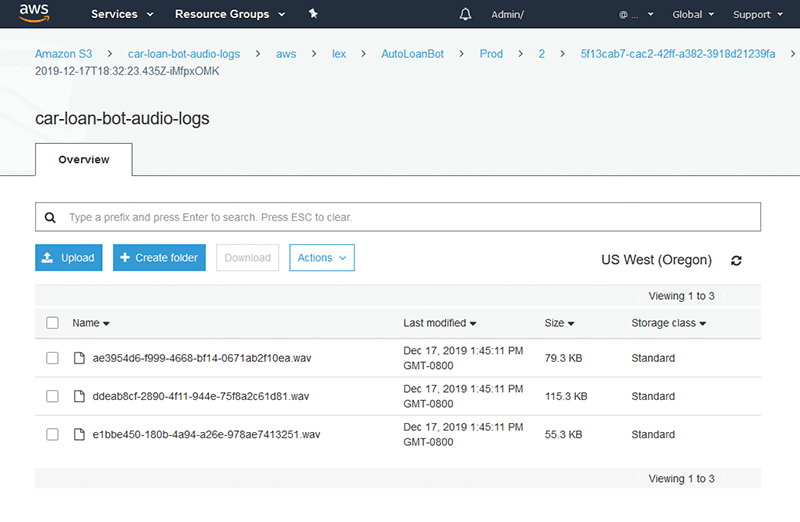Toggle the select-all checkbox in the header
The width and height of the screenshot is (800, 522).
tap(52, 323)
